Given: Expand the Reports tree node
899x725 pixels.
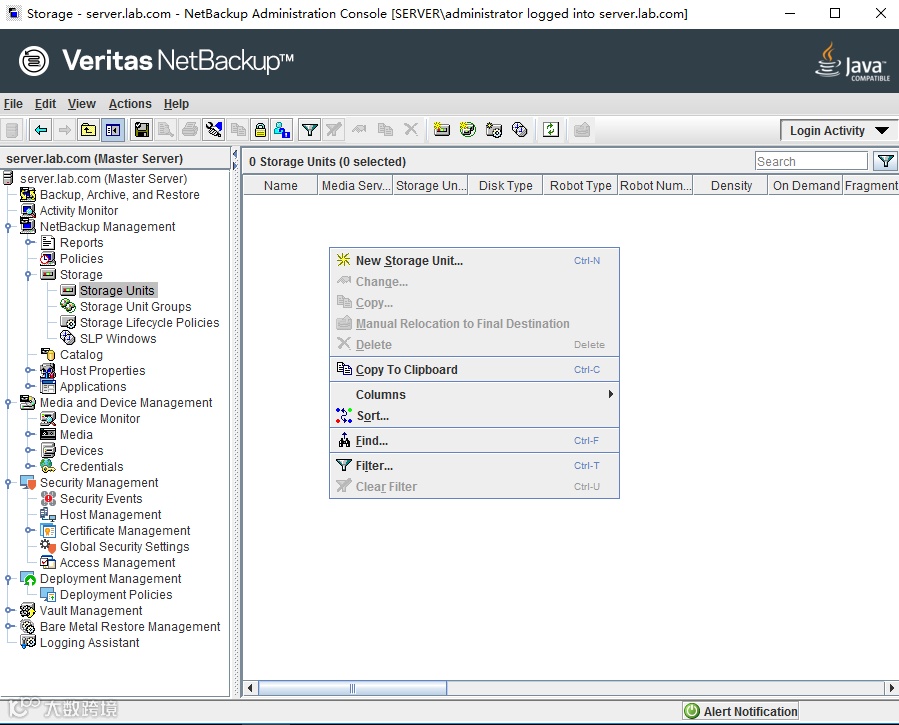Looking at the screenshot, I should click(29, 242).
